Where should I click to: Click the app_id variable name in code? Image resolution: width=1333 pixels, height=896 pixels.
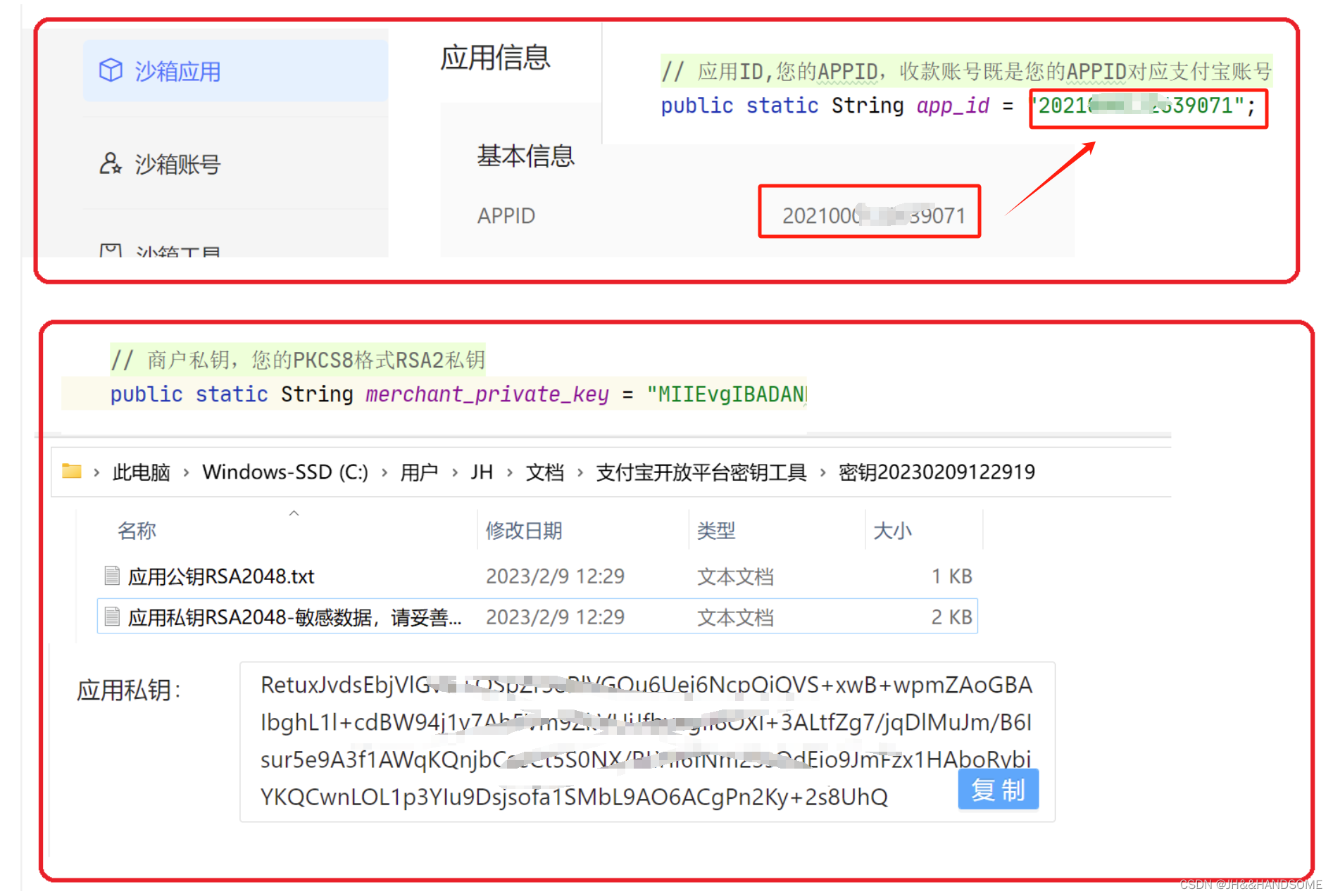tap(952, 106)
